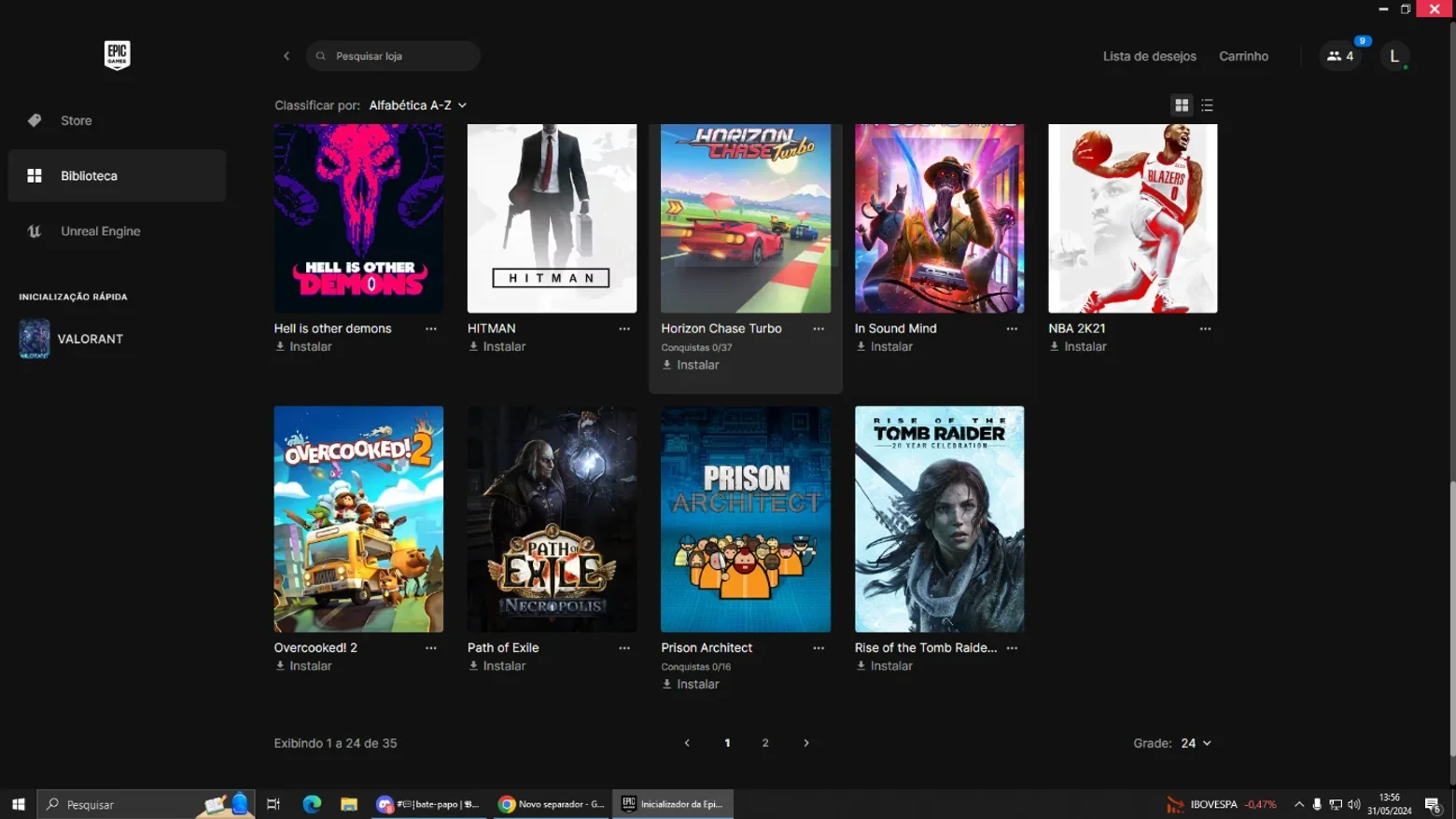The image size is (1456, 819).
Task: Select page 2 in pagination
Action: (765, 743)
